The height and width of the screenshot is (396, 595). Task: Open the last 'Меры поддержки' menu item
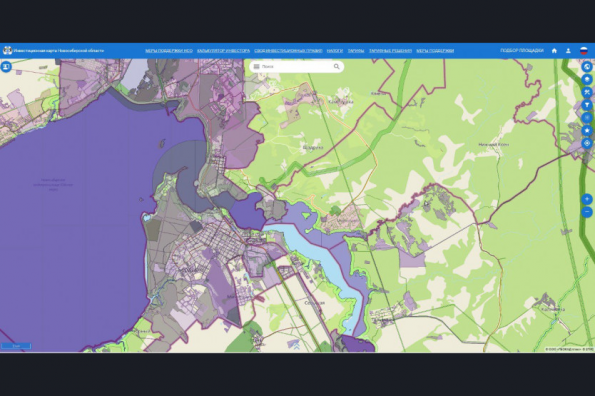(435, 50)
